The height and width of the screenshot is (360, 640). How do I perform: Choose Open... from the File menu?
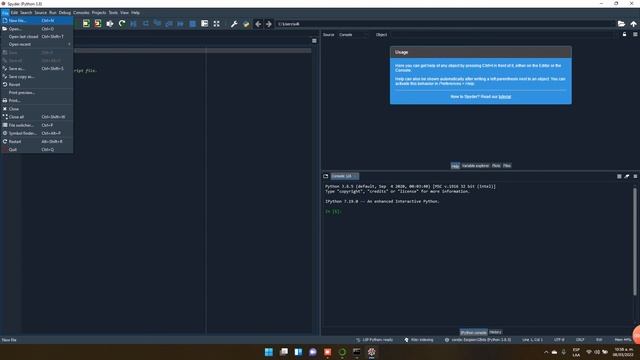pyautogui.click(x=37, y=29)
